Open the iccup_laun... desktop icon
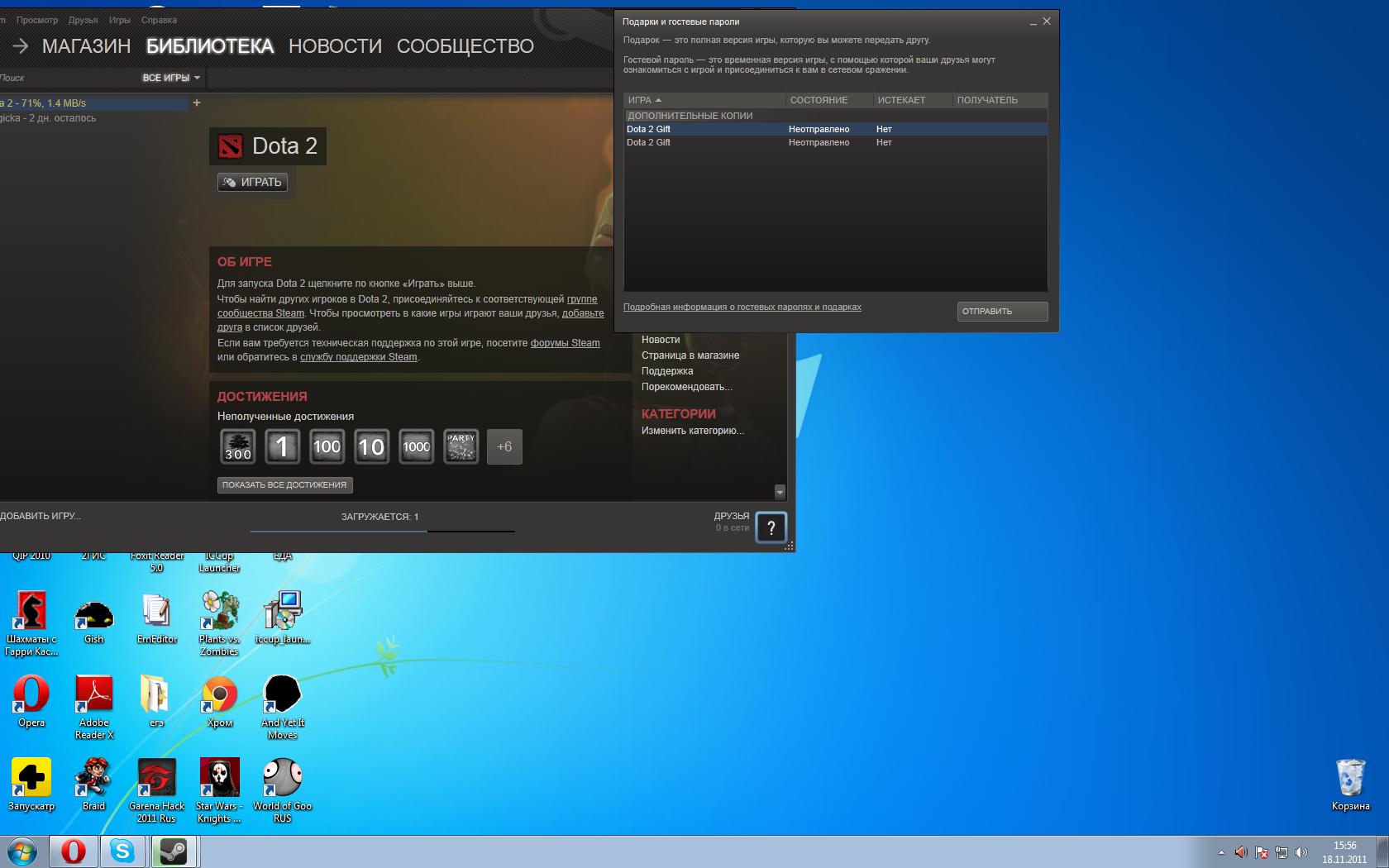This screenshot has width=1389, height=868. click(283, 618)
